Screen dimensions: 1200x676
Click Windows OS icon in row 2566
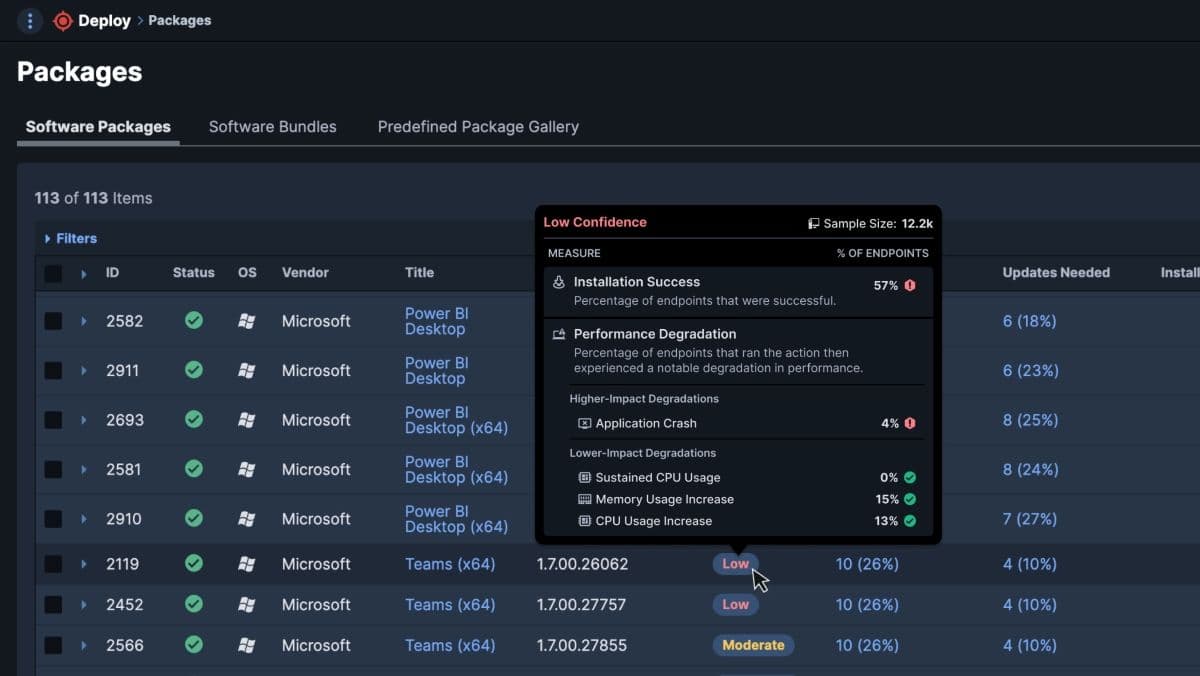point(246,645)
